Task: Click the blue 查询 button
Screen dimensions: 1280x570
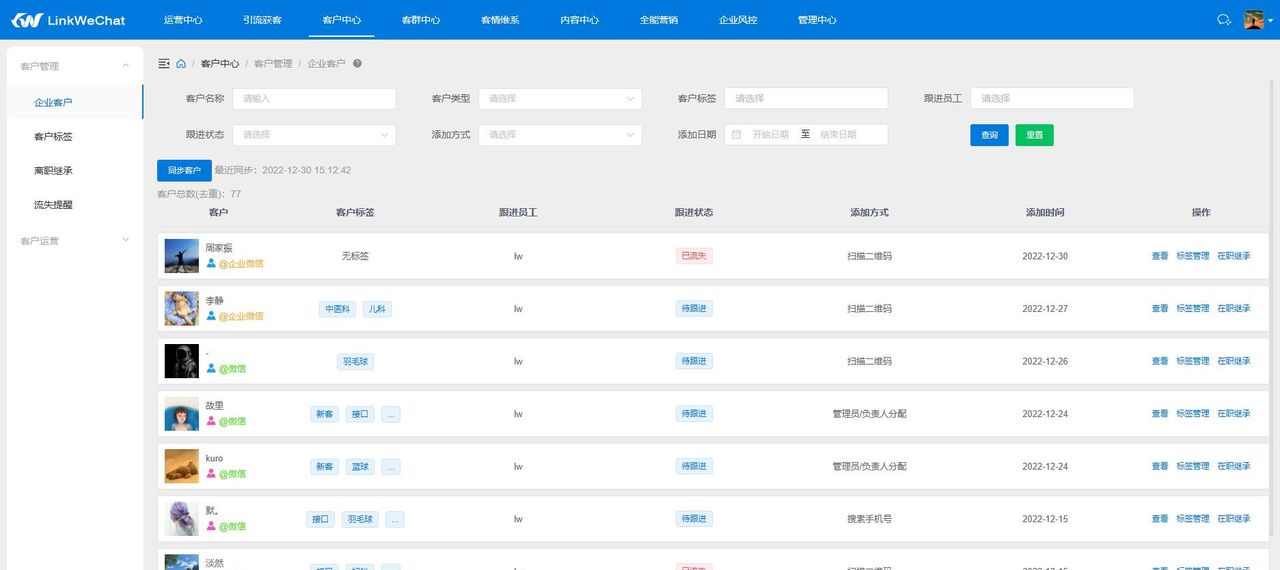Action: (989, 135)
